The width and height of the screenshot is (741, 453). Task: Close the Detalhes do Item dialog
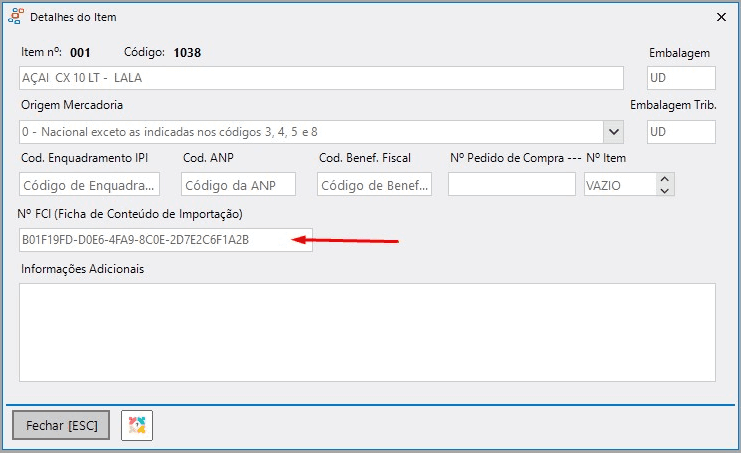[721, 17]
